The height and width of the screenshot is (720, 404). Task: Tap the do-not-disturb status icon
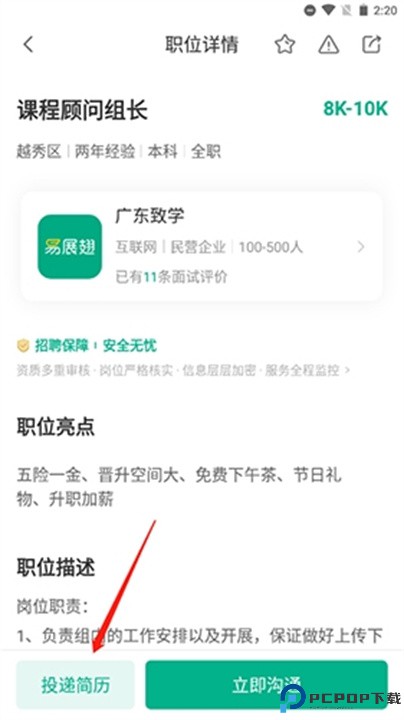[310, 10]
